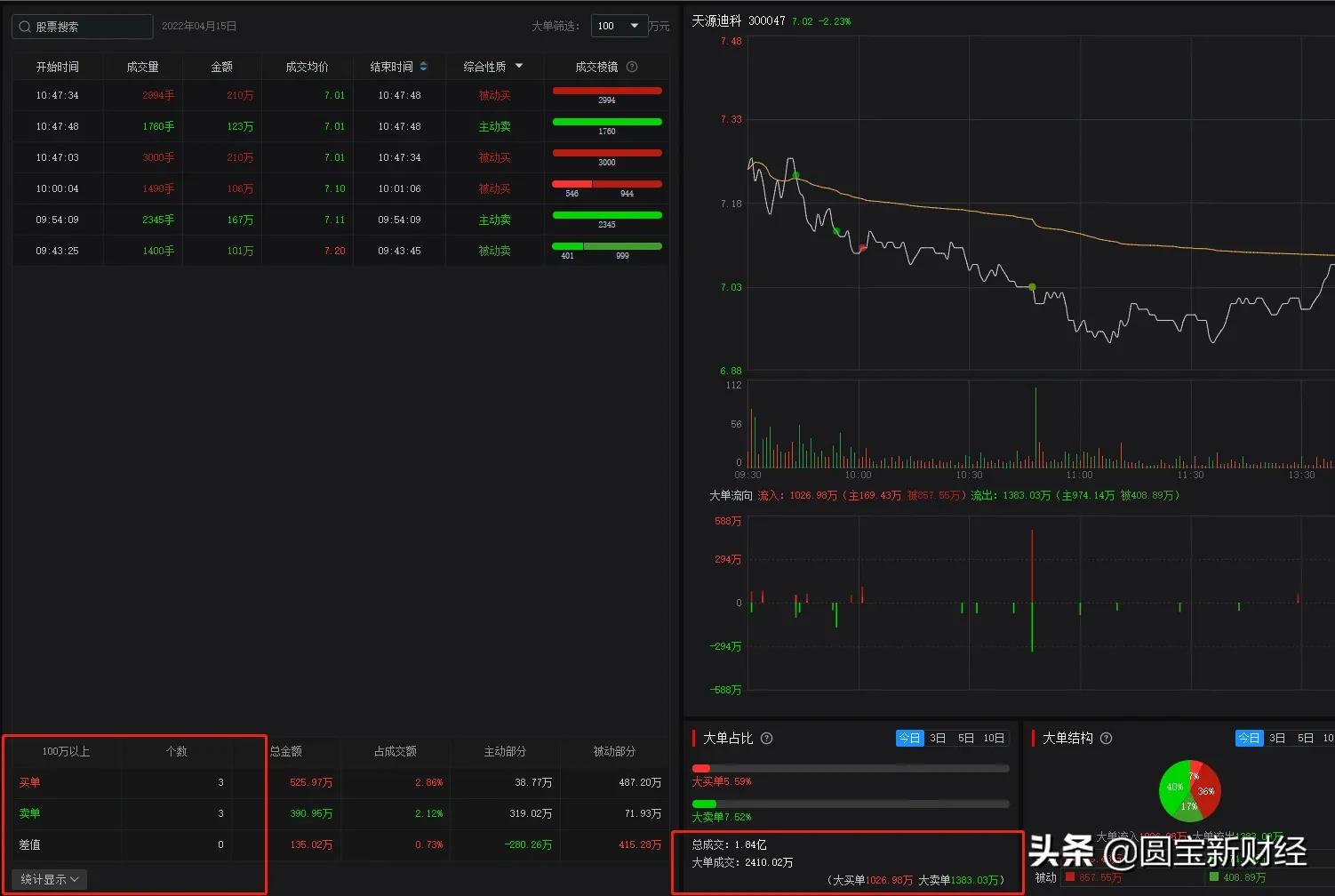This screenshot has width=1335, height=896.
Task: Select the 1400手 volume cell
Action: click(158, 251)
